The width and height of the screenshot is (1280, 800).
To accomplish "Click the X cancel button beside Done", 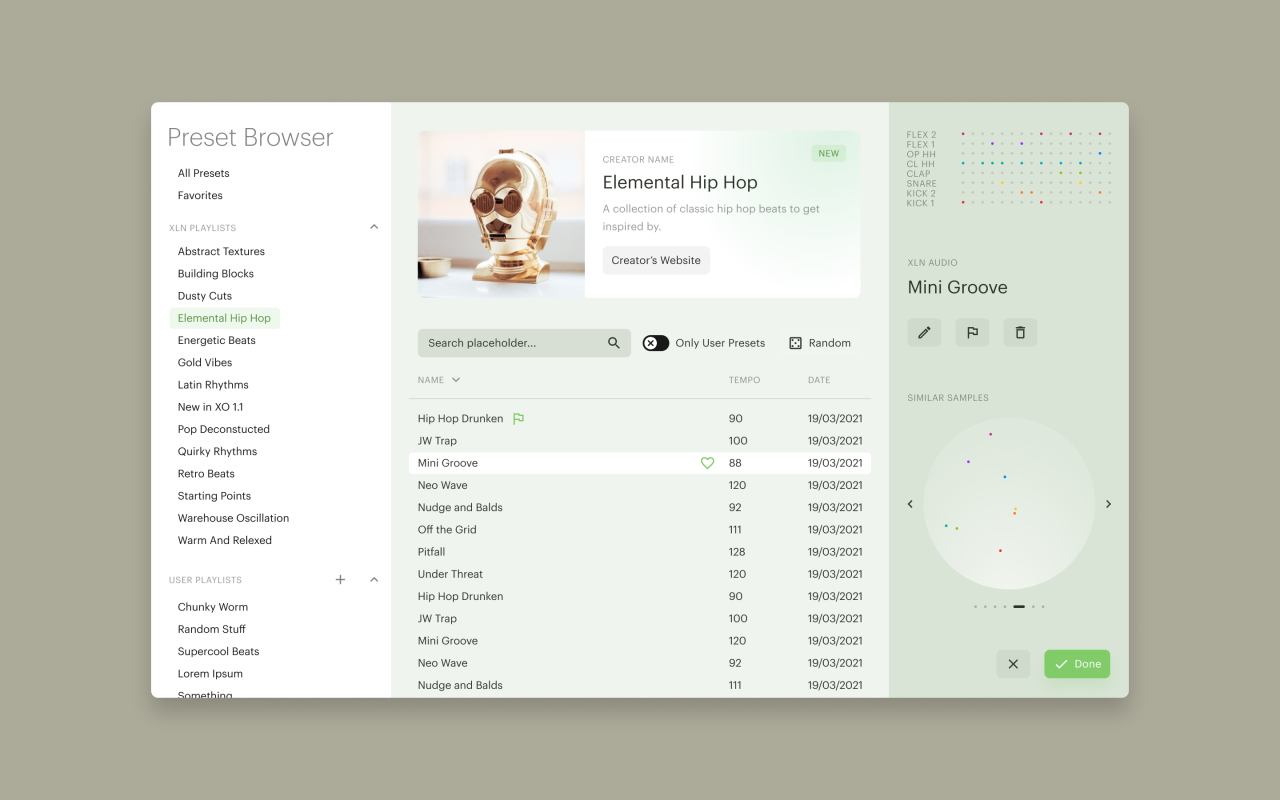I will (x=1013, y=664).
